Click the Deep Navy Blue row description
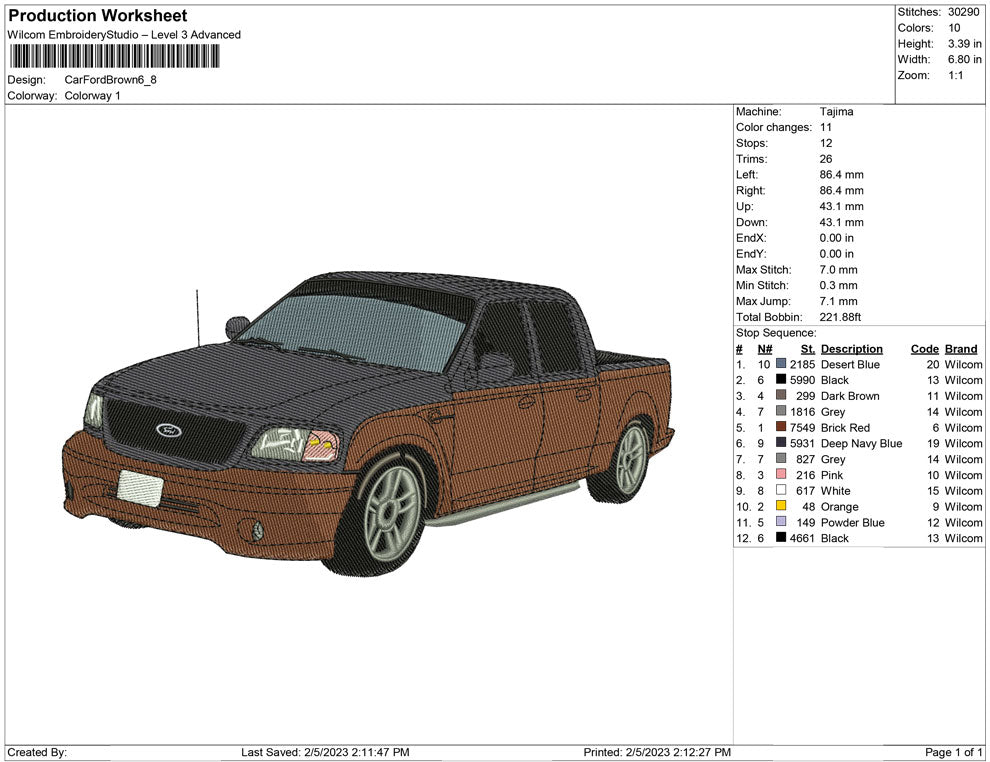Screen dimensions: 990x762 [861, 444]
